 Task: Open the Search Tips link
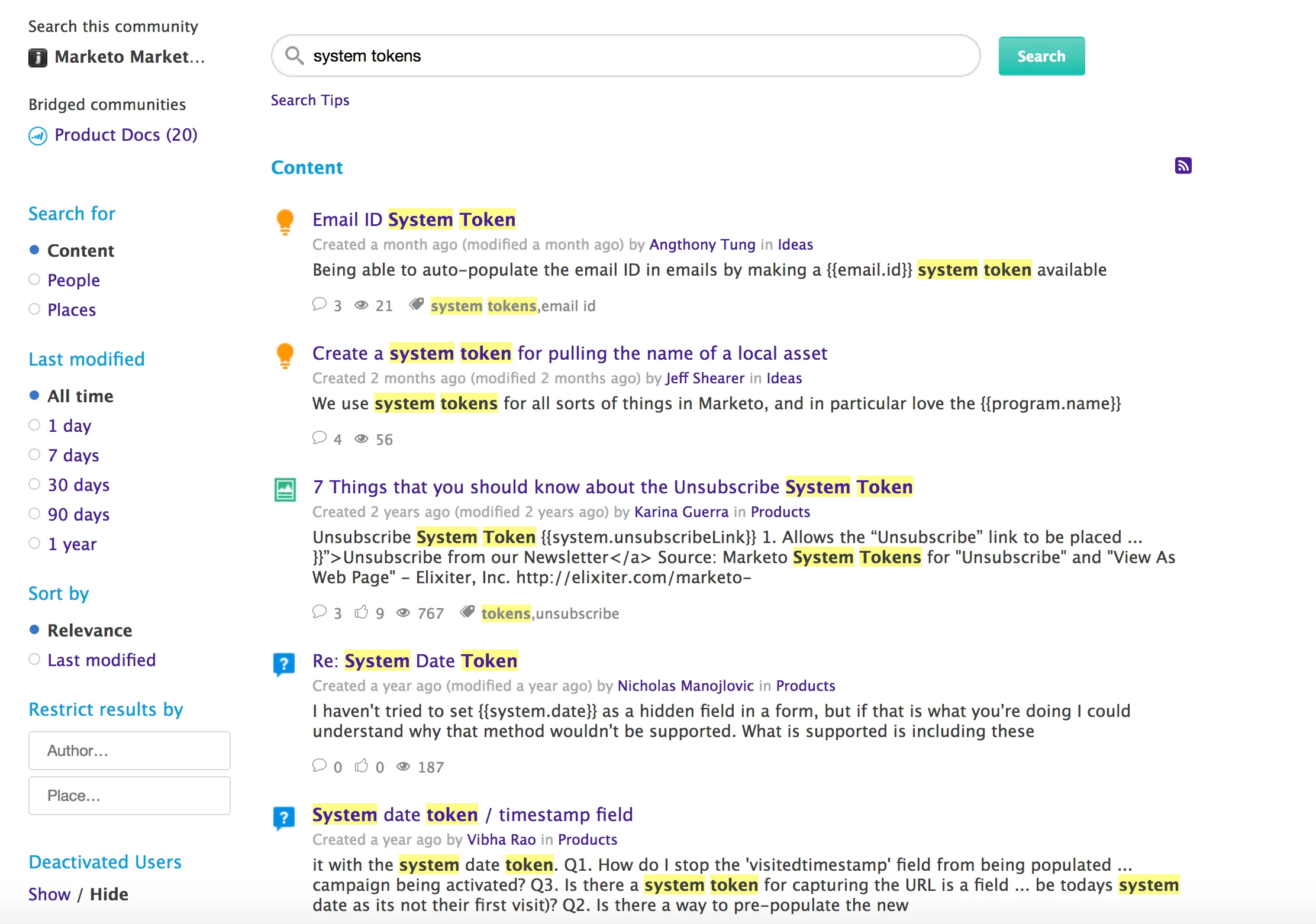click(310, 100)
